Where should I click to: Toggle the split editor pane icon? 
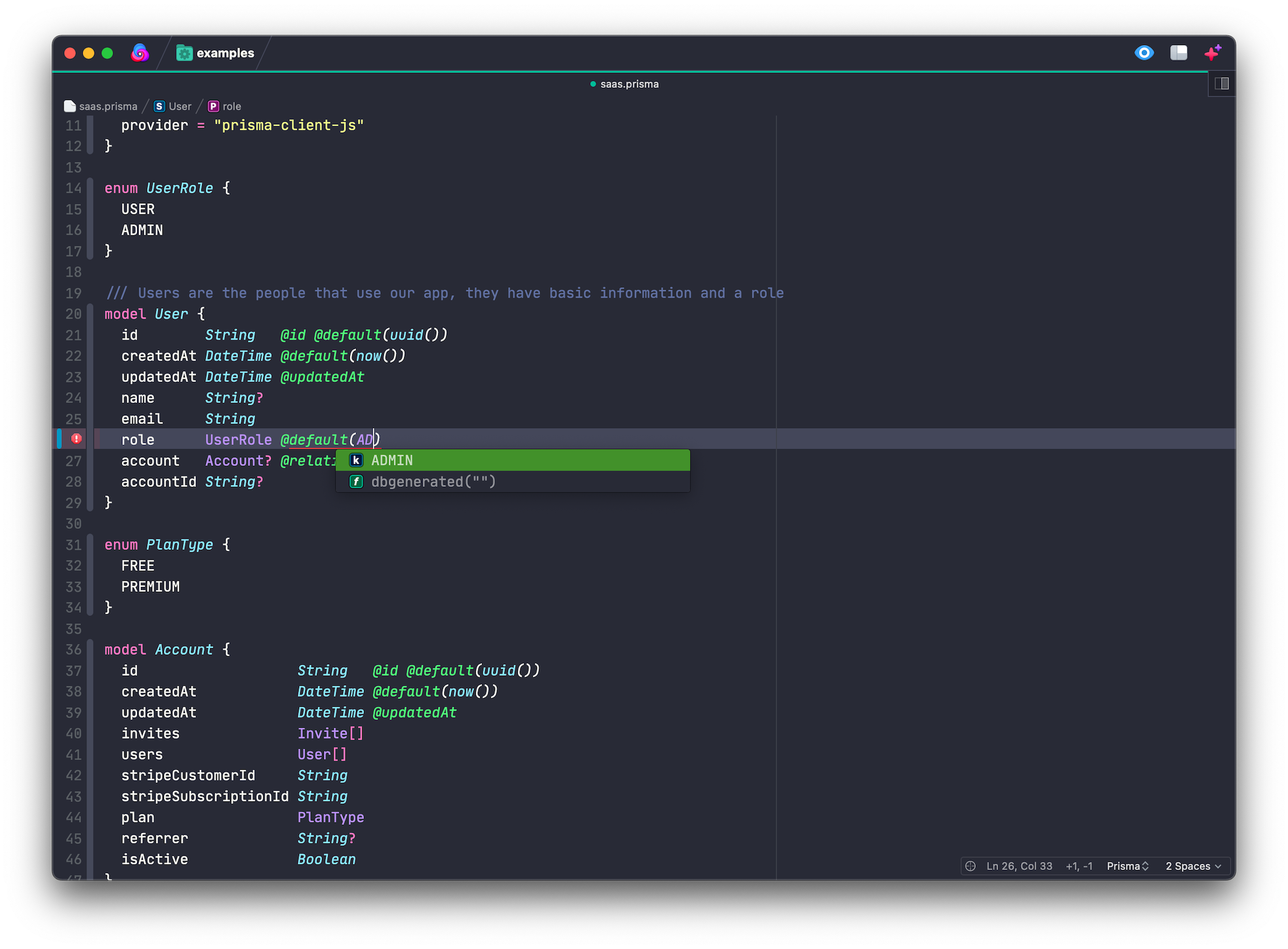1222,83
